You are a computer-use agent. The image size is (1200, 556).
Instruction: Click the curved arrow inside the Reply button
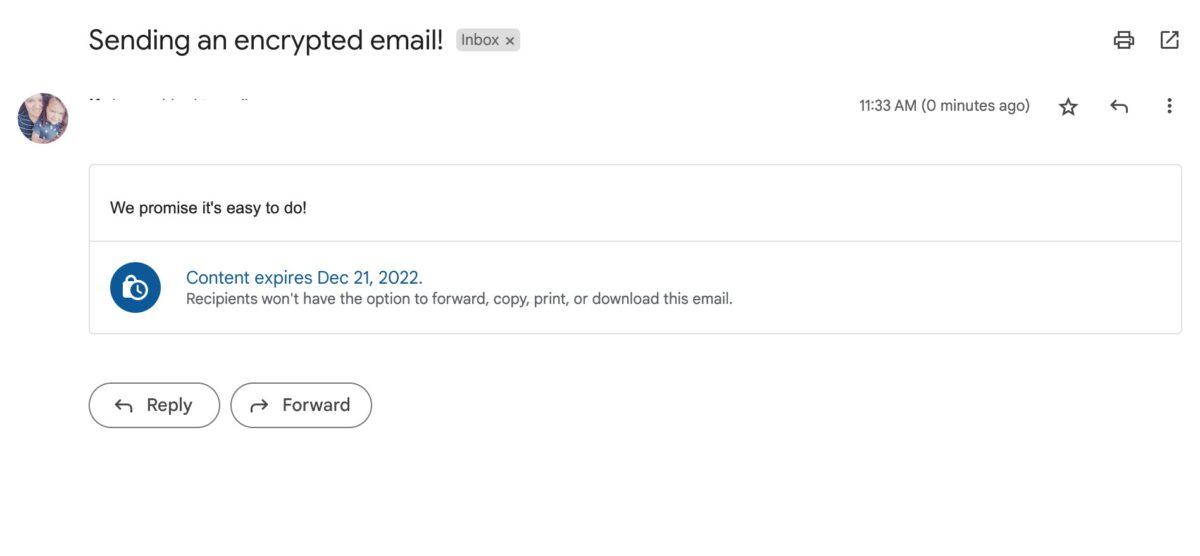[x=124, y=405]
